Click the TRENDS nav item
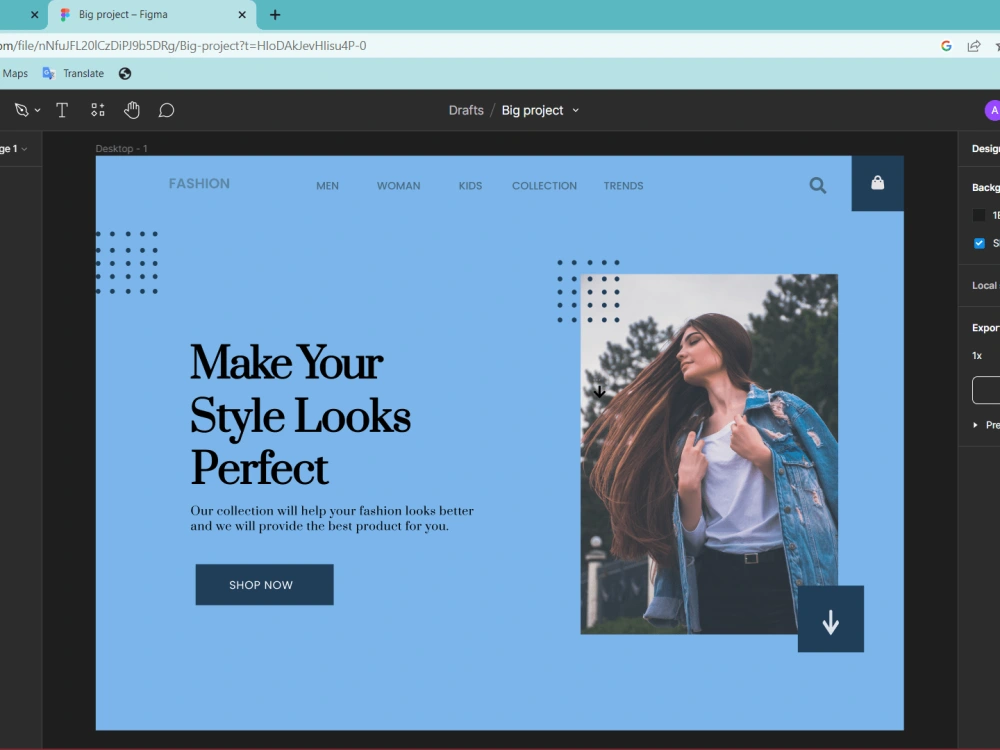The image size is (1000, 750). [x=623, y=186]
